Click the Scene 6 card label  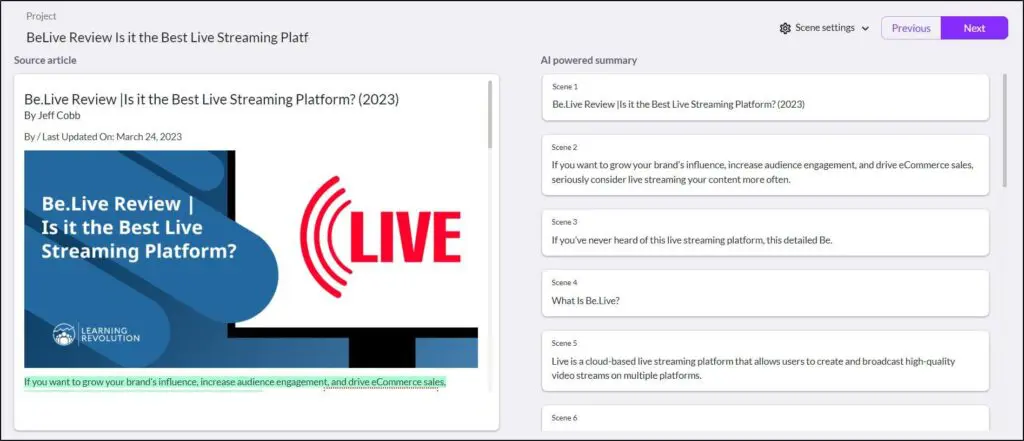[x=564, y=417]
